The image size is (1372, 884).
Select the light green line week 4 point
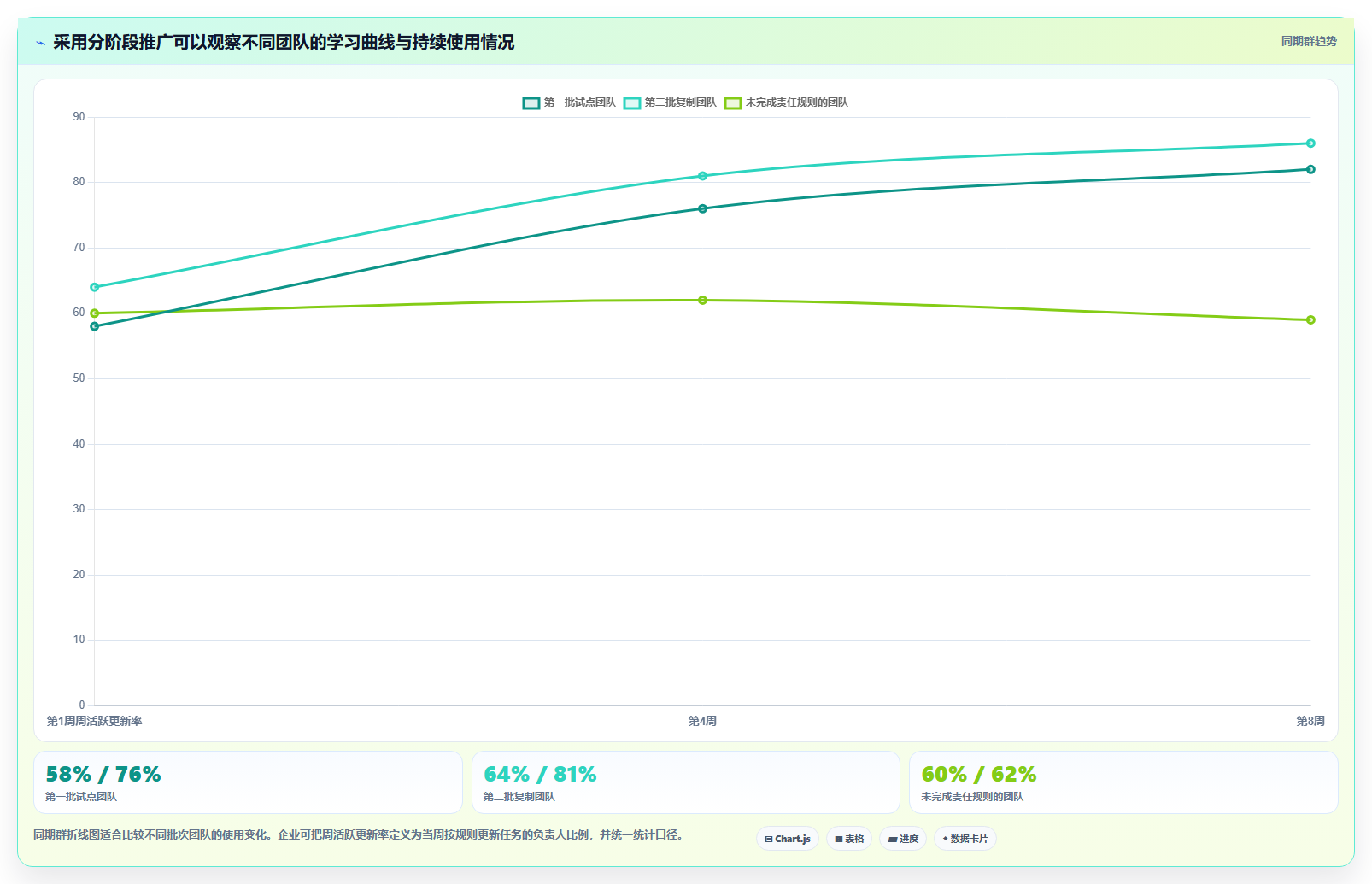[702, 301]
